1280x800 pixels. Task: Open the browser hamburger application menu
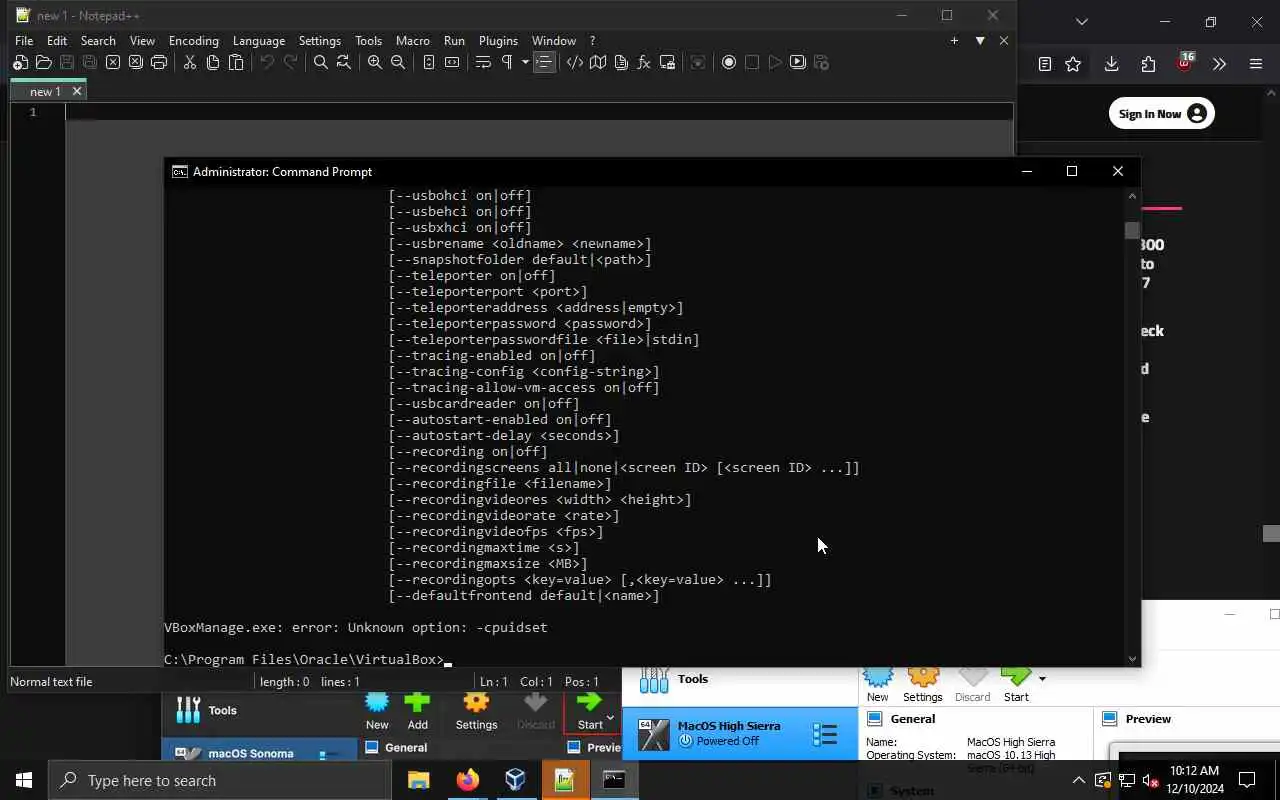point(1256,64)
